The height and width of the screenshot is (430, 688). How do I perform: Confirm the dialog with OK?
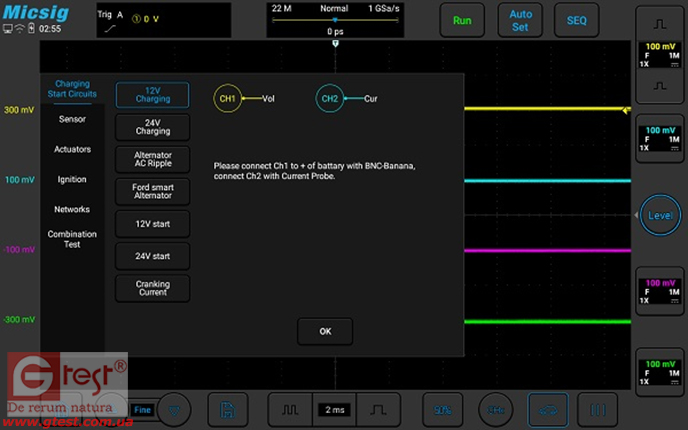pos(325,331)
